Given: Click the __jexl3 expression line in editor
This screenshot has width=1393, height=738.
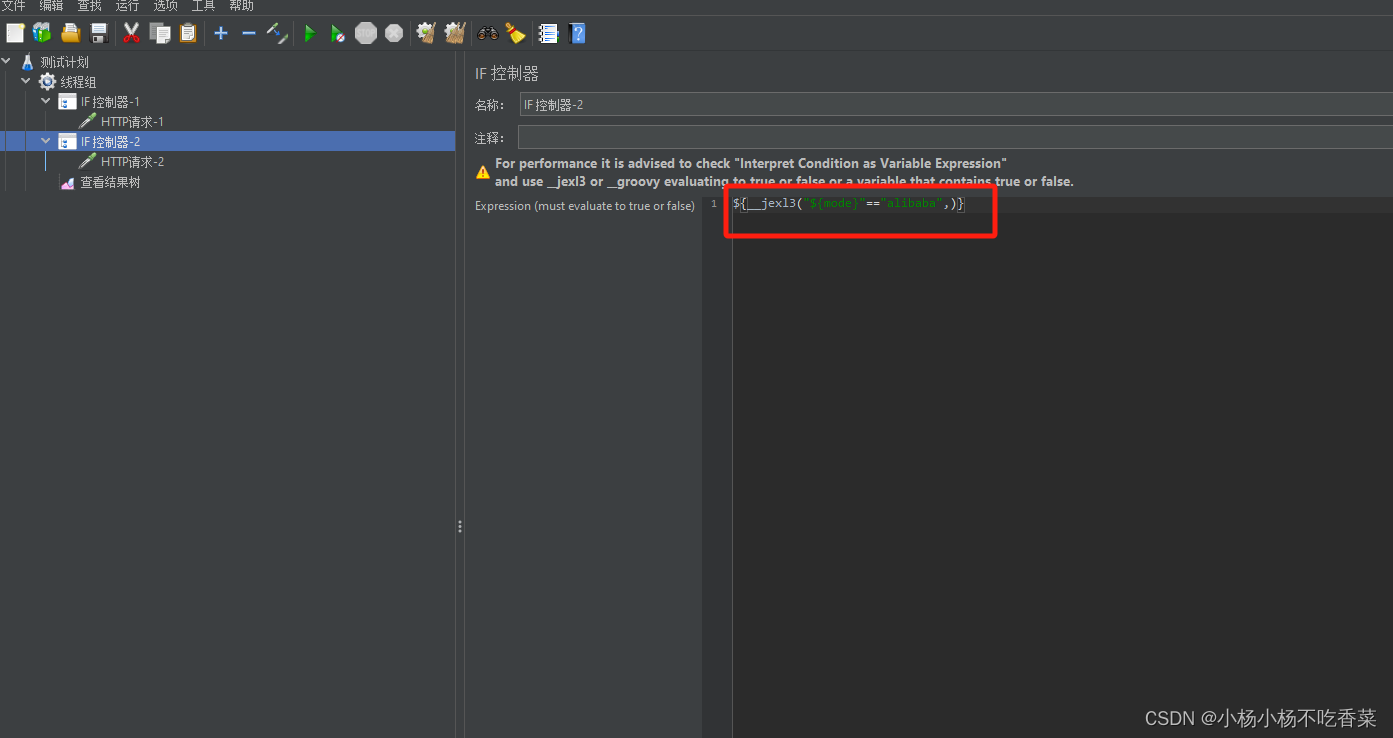Looking at the screenshot, I should 848,203.
